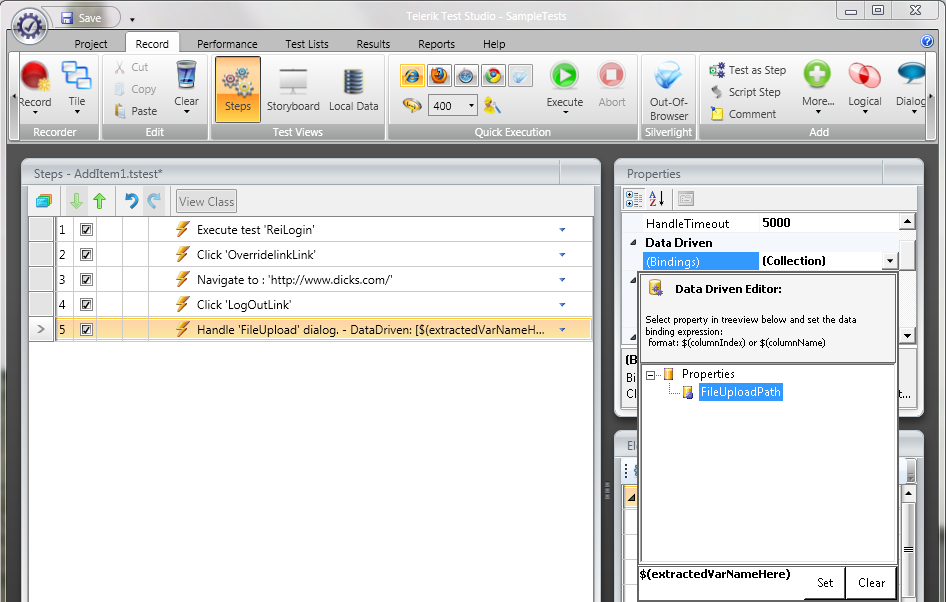Select Firefox browser icon

[x=439, y=76]
